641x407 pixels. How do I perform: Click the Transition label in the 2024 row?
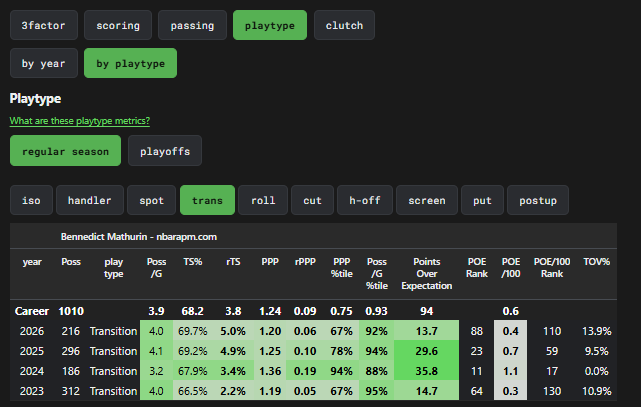click(x=114, y=371)
